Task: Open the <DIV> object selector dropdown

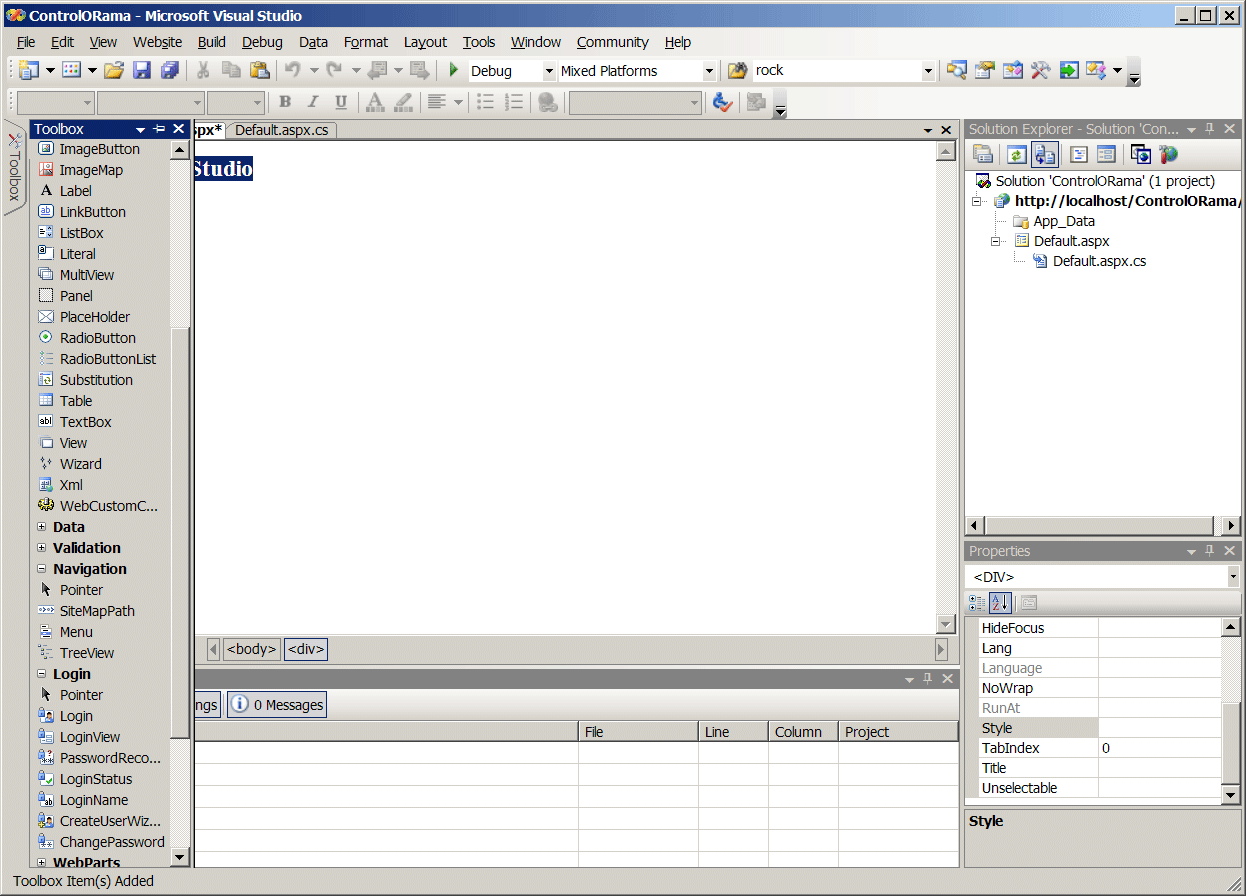Action: [x=1232, y=577]
